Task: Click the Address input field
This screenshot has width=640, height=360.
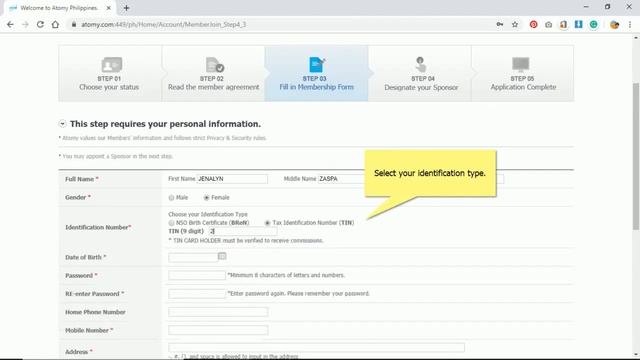Action: click(x=316, y=347)
